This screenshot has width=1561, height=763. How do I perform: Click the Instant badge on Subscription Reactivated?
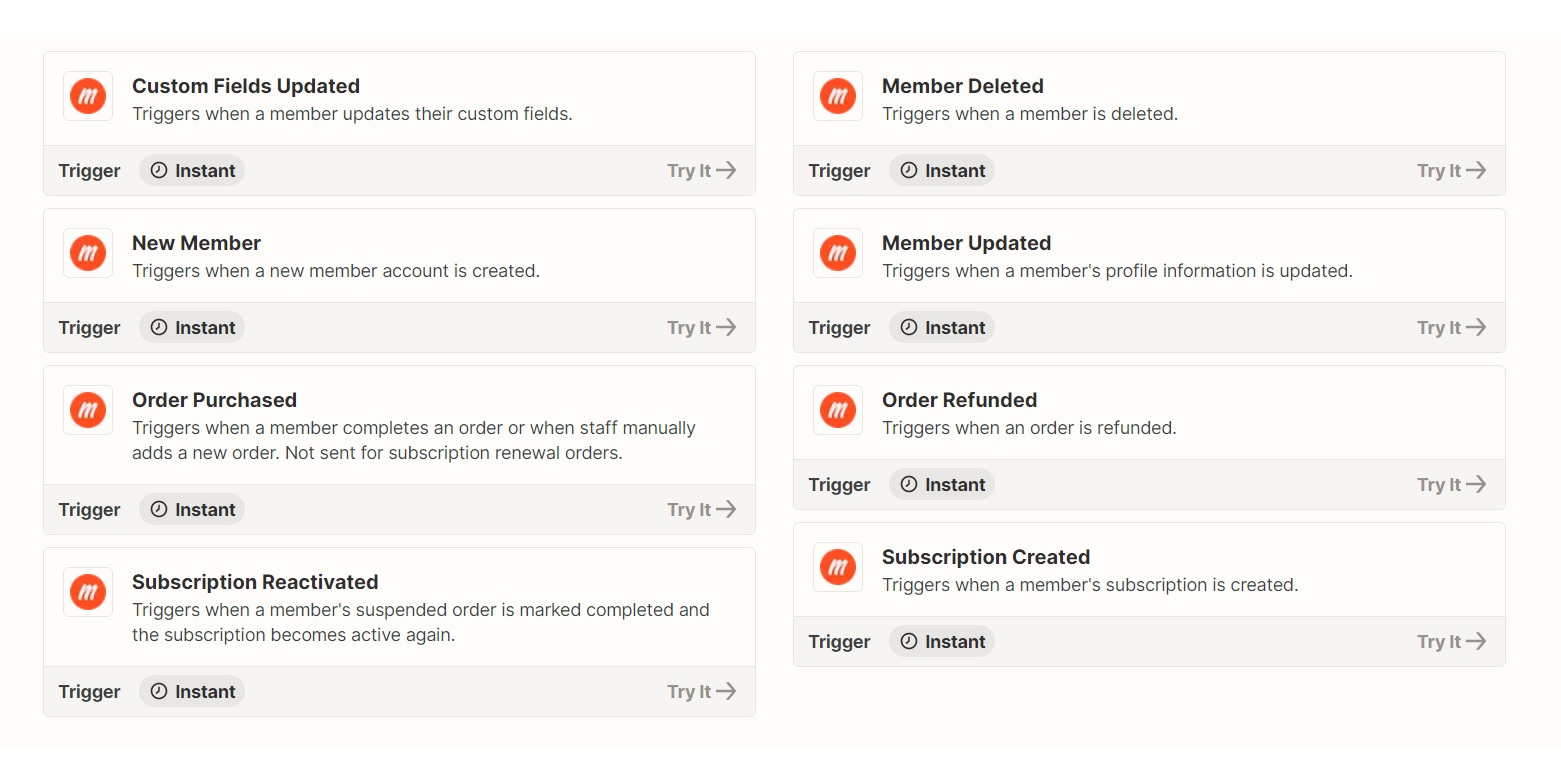coord(191,691)
